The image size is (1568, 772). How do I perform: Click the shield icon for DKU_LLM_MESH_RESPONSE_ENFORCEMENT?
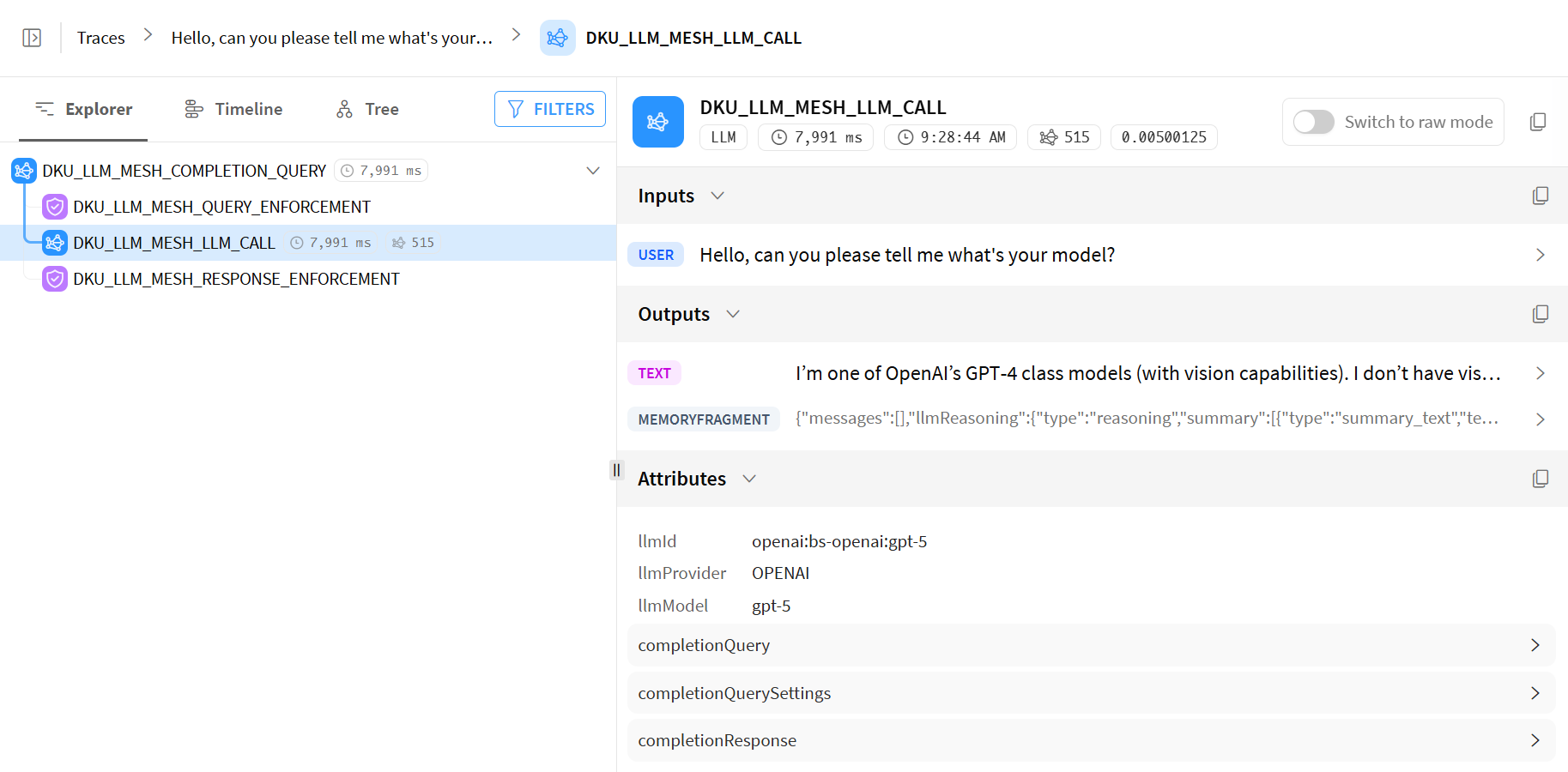pos(55,279)
